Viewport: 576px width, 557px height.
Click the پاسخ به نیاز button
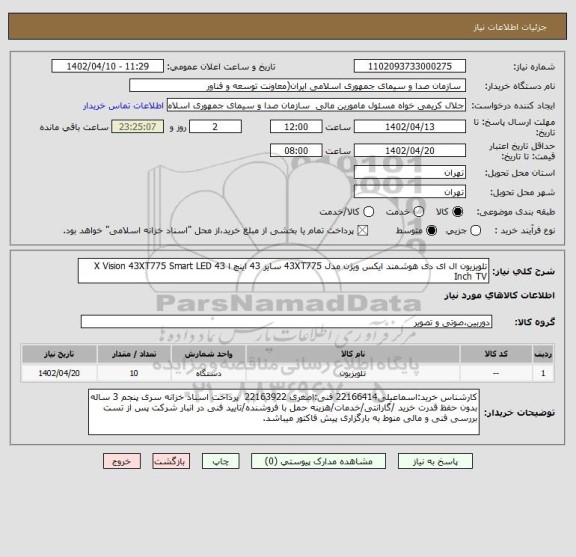pyautogui.click(x=435, y=461)
